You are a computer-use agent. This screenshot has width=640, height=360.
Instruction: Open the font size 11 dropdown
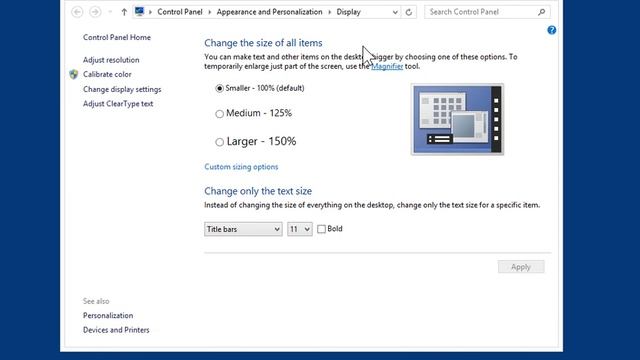point(300,229)
